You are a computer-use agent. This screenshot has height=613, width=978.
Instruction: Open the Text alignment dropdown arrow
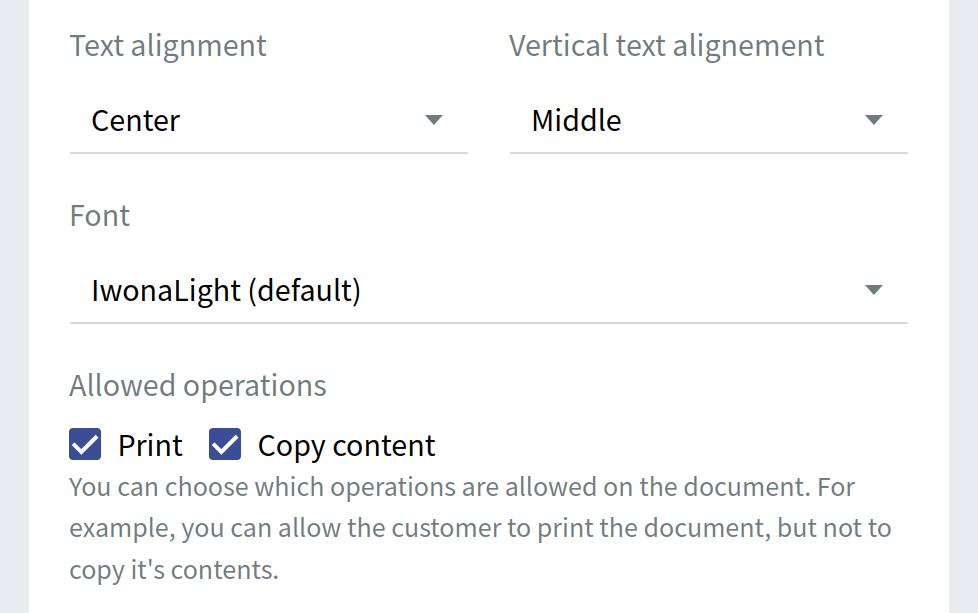click(434, 119)
